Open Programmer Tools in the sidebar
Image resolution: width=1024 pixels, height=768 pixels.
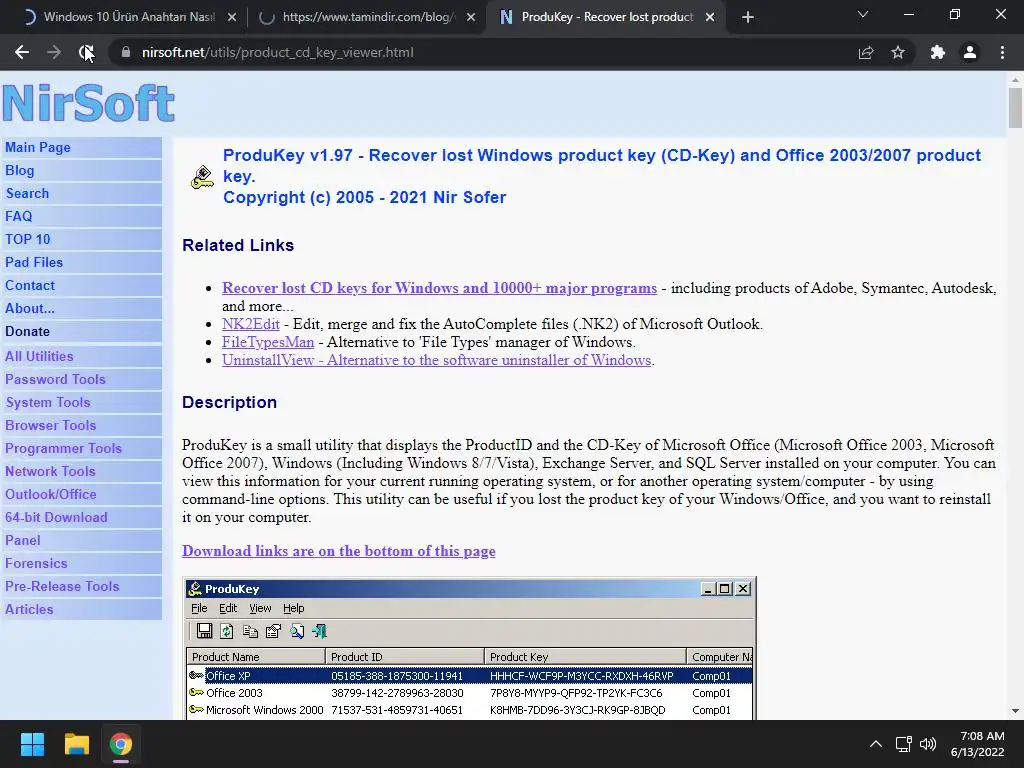tap(82, 449)
